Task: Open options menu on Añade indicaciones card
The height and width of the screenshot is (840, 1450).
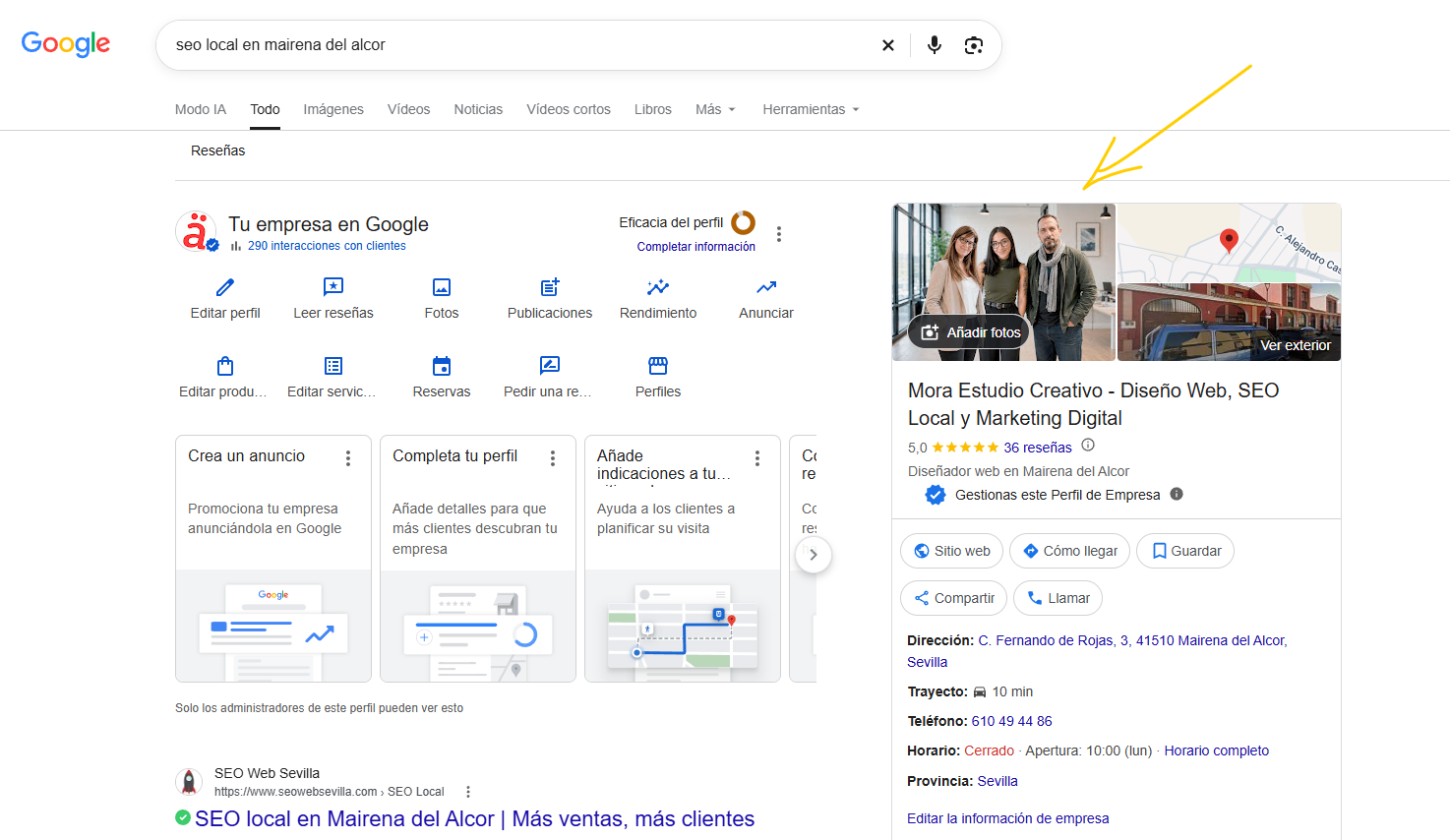Action: point(757,458)
